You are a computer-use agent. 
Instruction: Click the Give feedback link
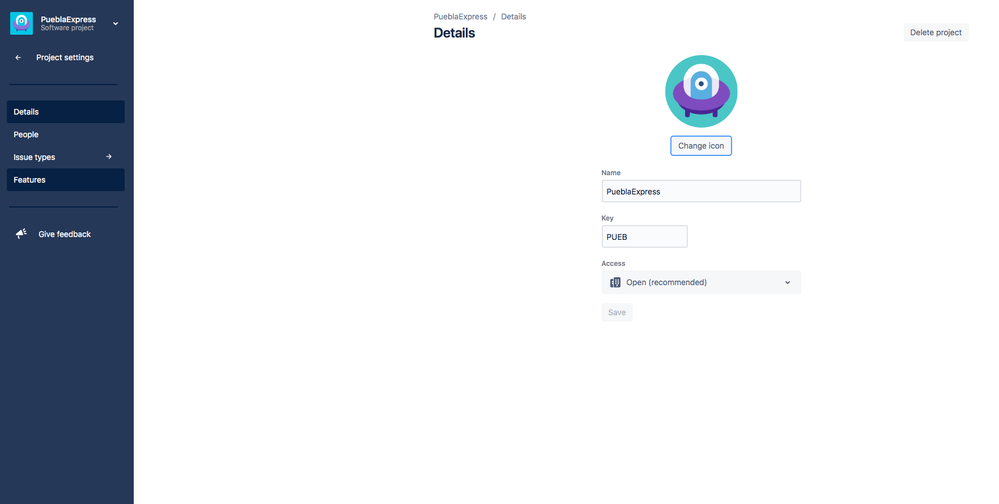click(x=64, y=234)
